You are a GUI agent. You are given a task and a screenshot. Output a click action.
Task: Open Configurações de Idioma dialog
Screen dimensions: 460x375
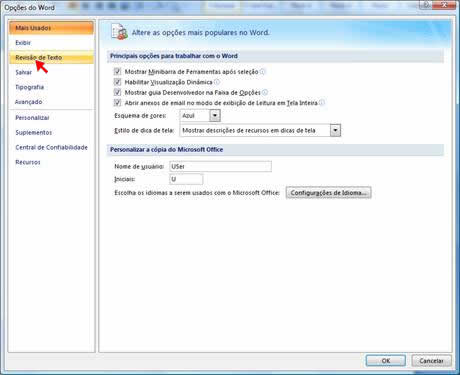(328, 193)
